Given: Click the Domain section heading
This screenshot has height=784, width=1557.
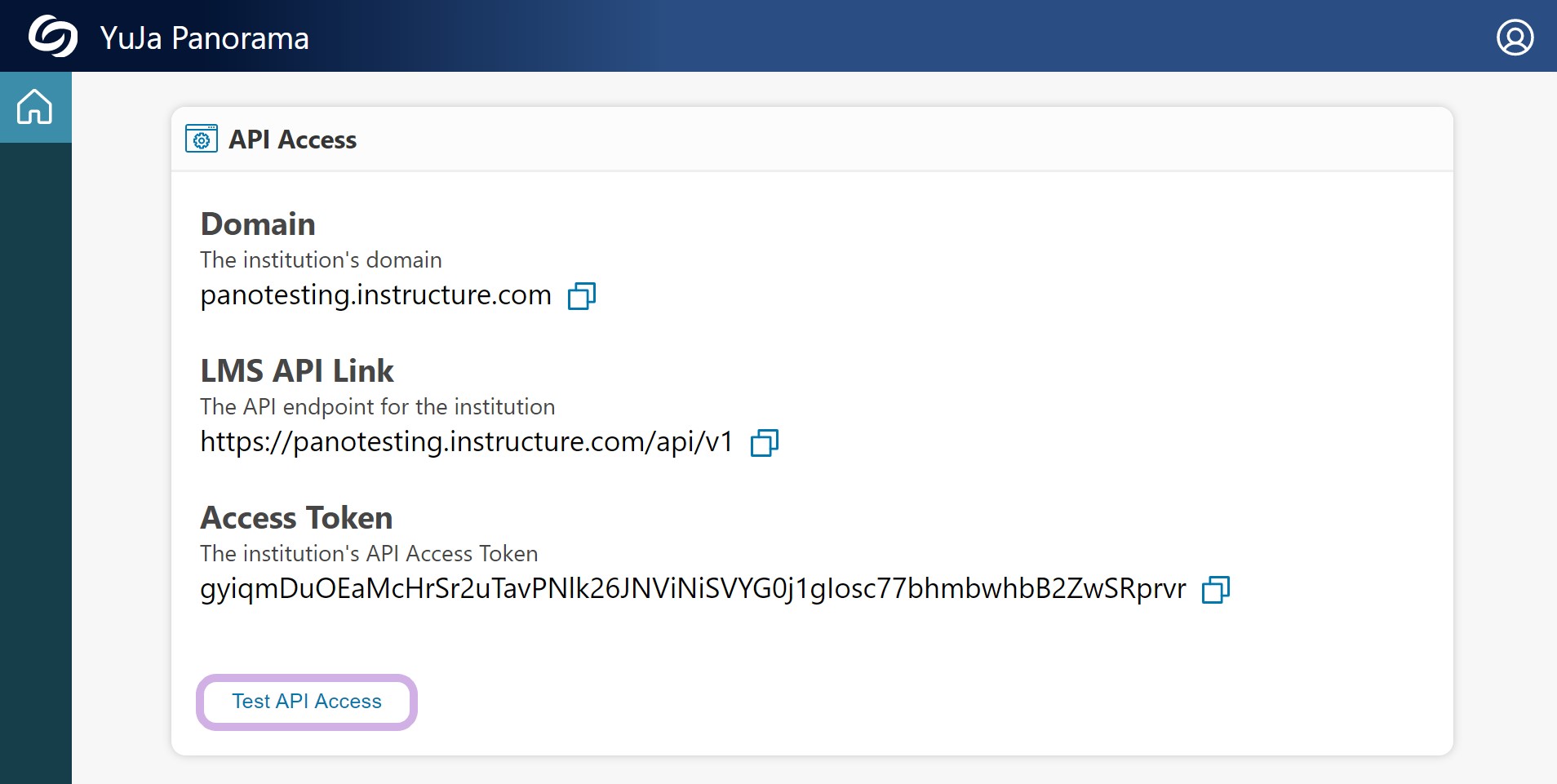Looking at the screenshot, I should 258,224.
